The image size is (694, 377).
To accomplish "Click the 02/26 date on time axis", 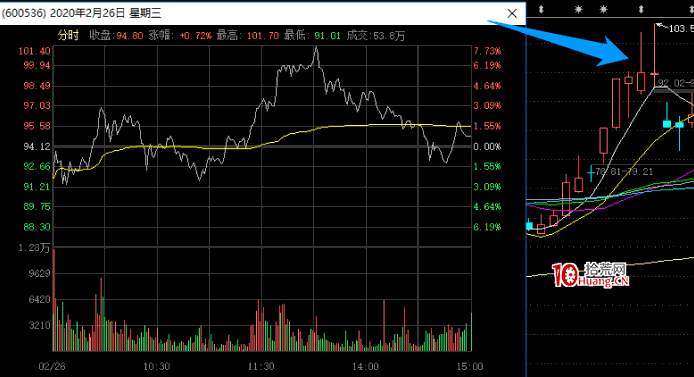I will (52, 366).
